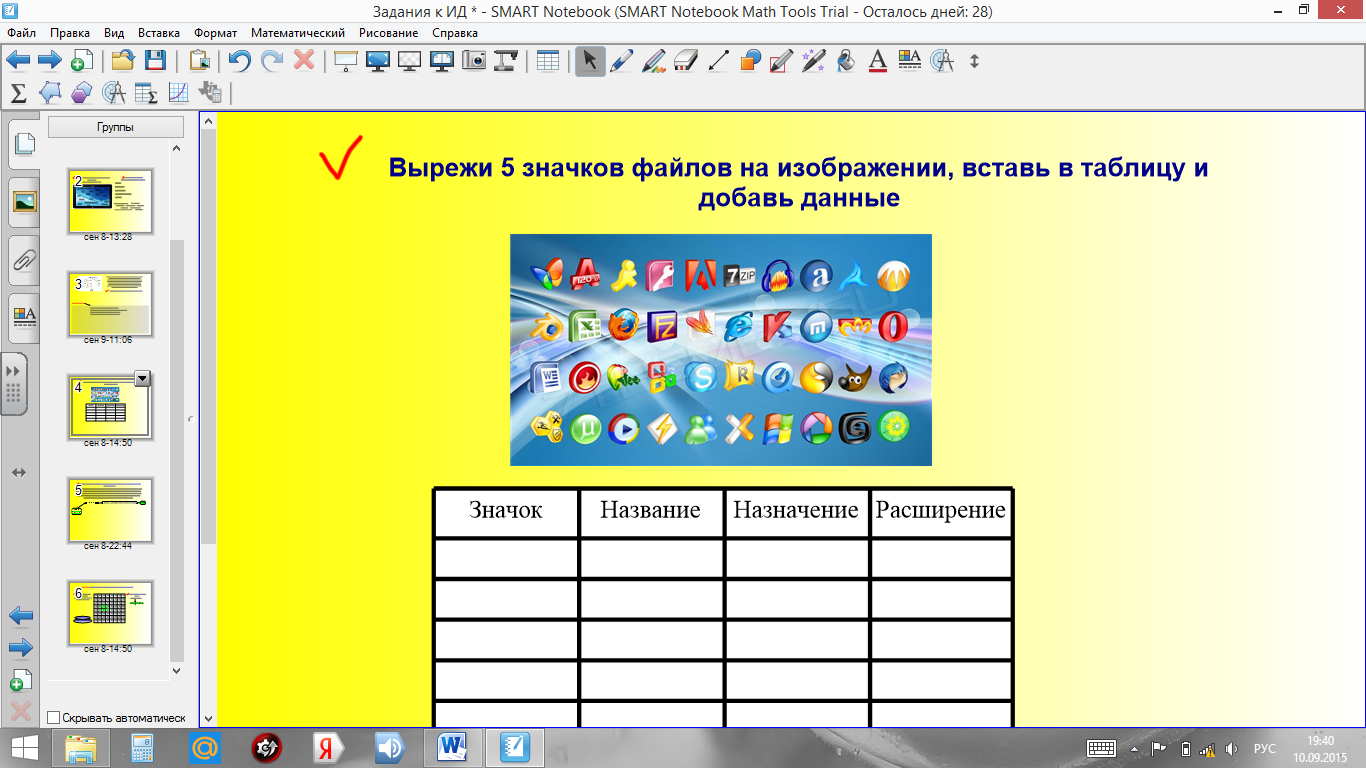1366x768 pixels.
Task: Undo the last action
Action: click(240, 60)
